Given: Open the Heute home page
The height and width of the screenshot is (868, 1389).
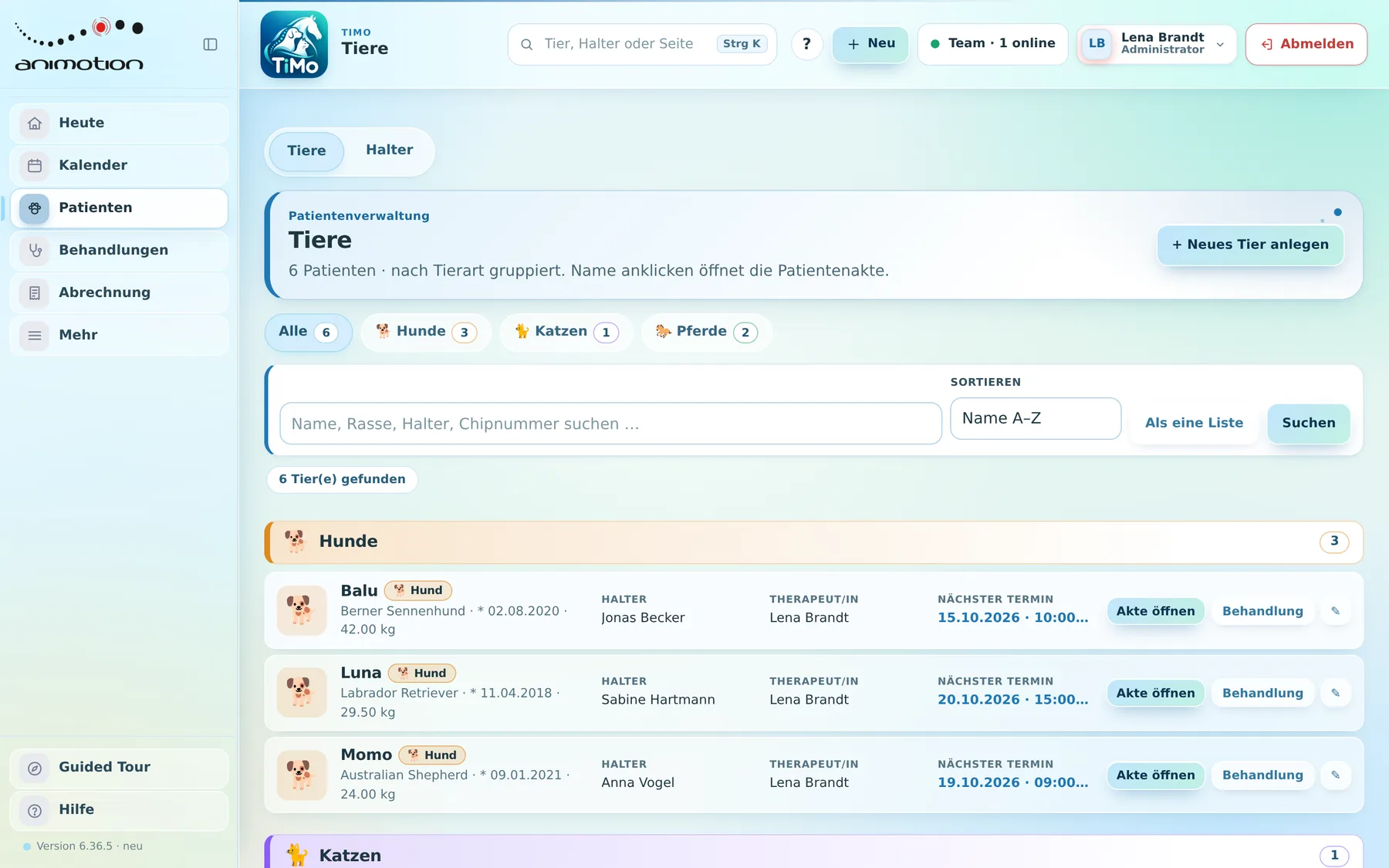Looking at the screenshot, I should tap(120, 123).
